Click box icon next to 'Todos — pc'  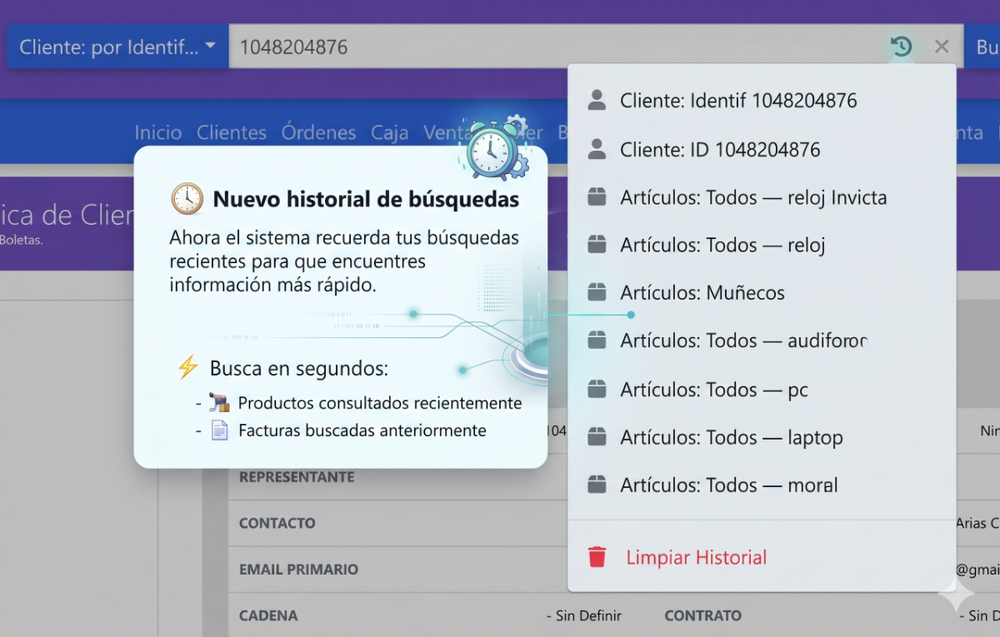[597, 388]
